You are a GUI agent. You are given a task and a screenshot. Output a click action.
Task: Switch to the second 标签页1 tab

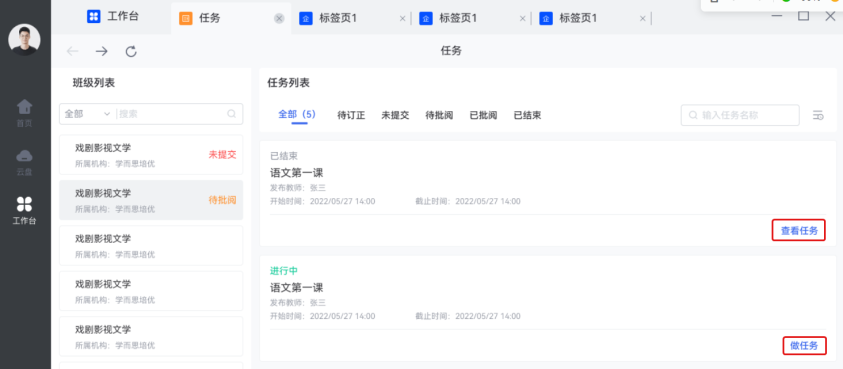pos(471,19)
